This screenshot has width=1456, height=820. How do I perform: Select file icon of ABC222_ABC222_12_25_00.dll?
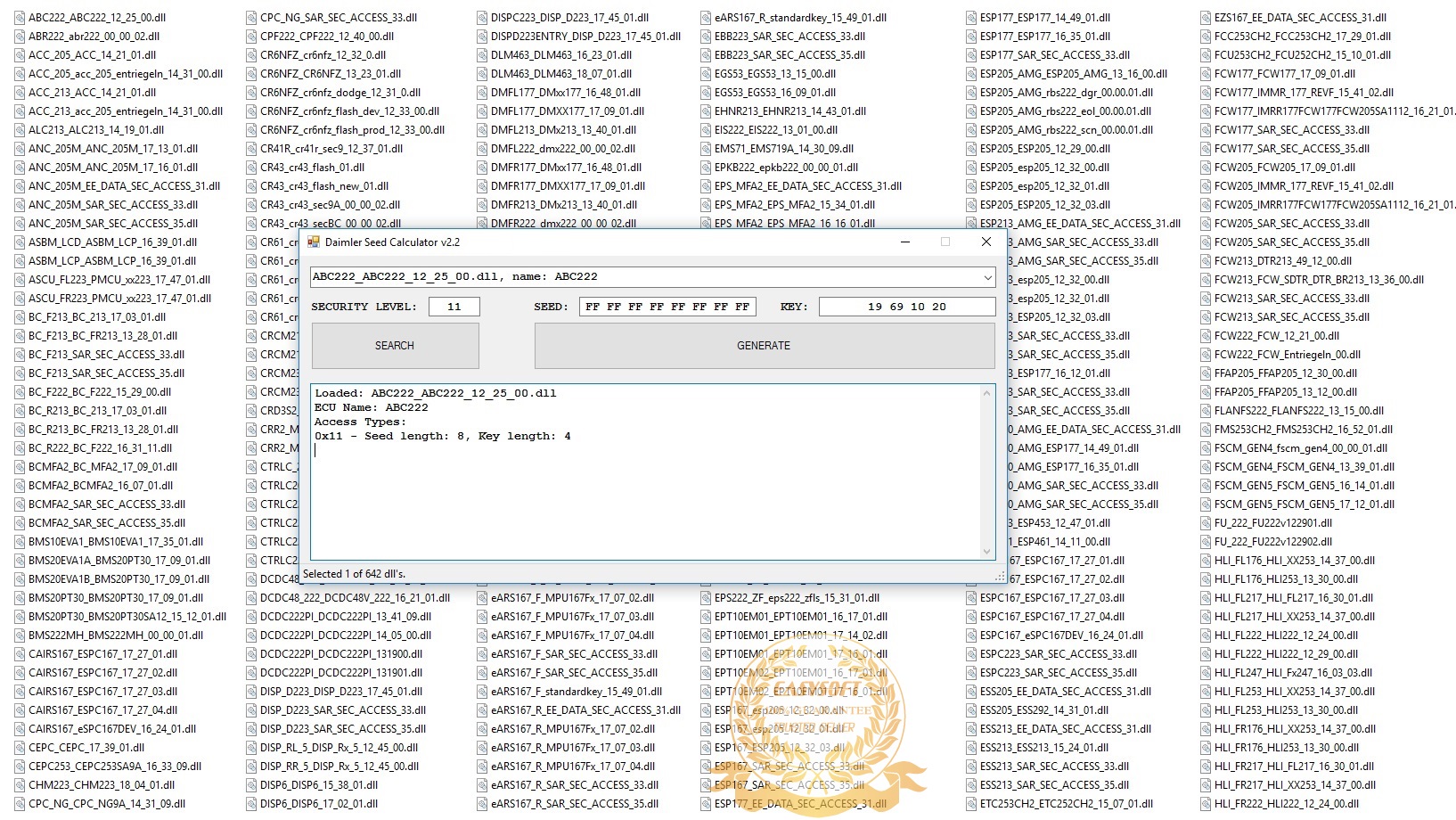pos(20,17)
